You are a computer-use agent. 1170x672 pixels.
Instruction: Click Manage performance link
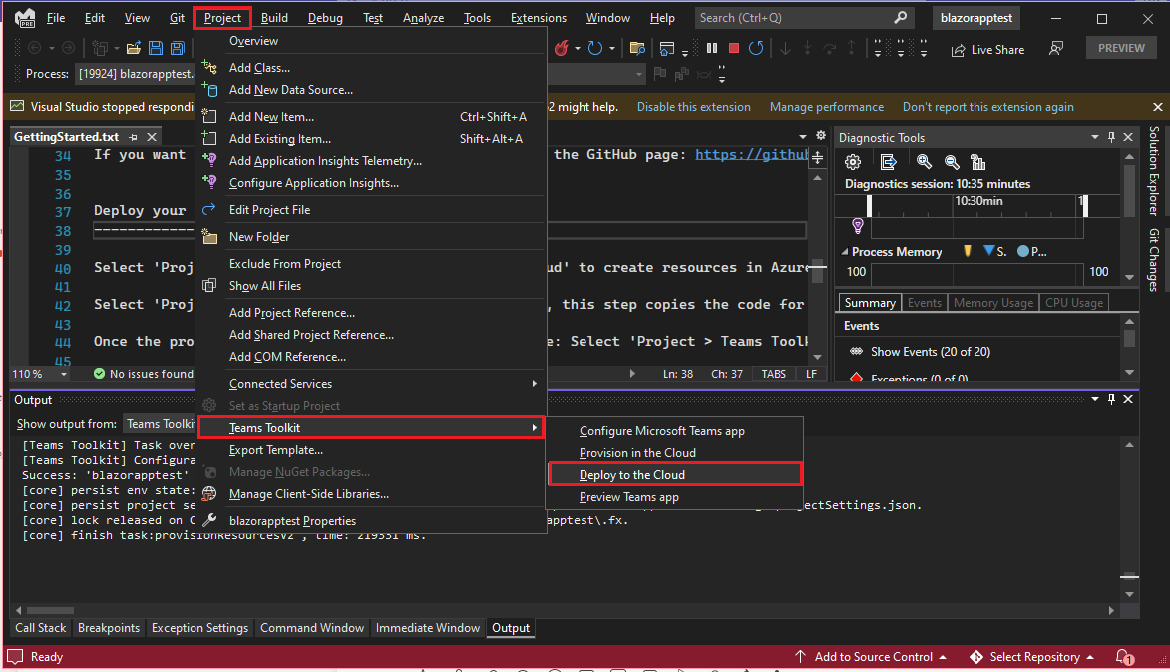click(827, 107)
